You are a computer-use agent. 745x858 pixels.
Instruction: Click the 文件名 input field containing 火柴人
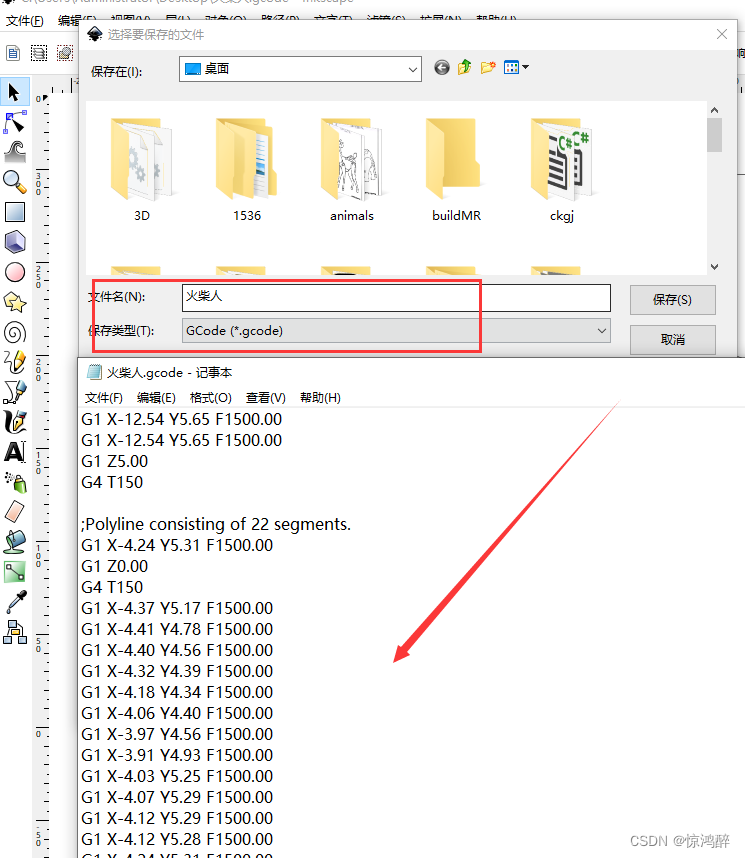pos(396,298)
